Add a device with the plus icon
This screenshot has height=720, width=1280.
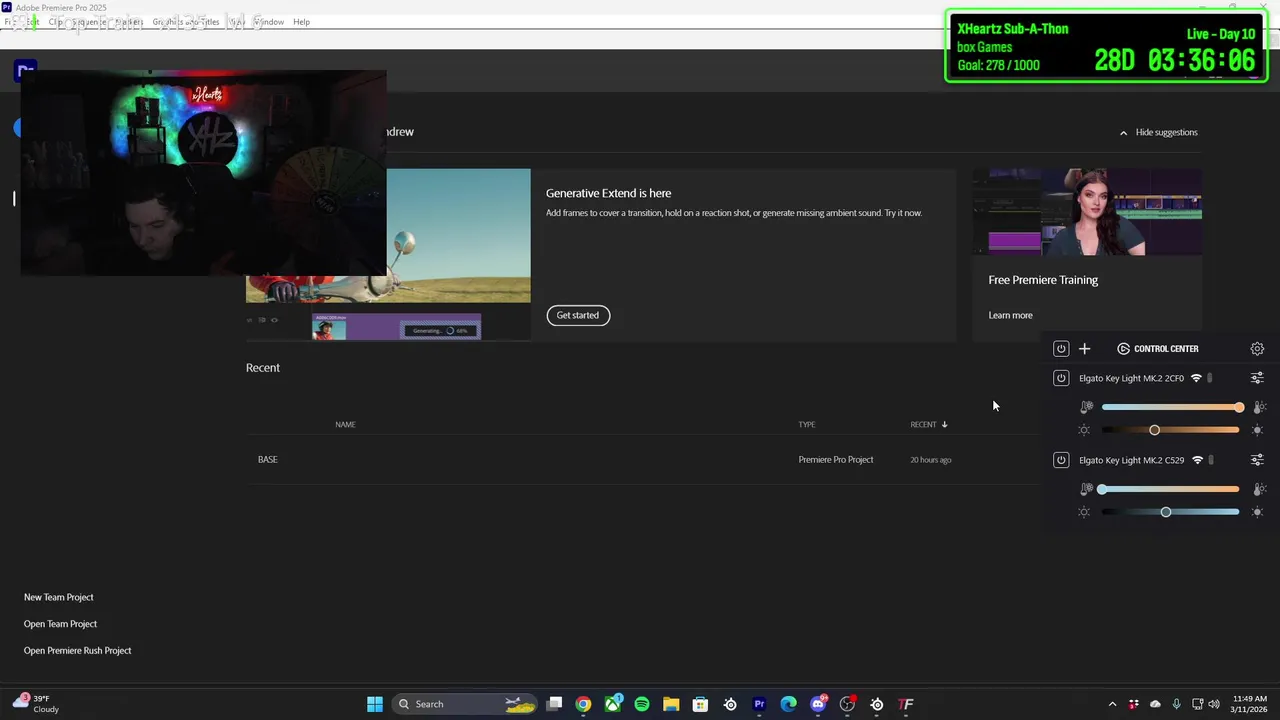point(1084,349)
